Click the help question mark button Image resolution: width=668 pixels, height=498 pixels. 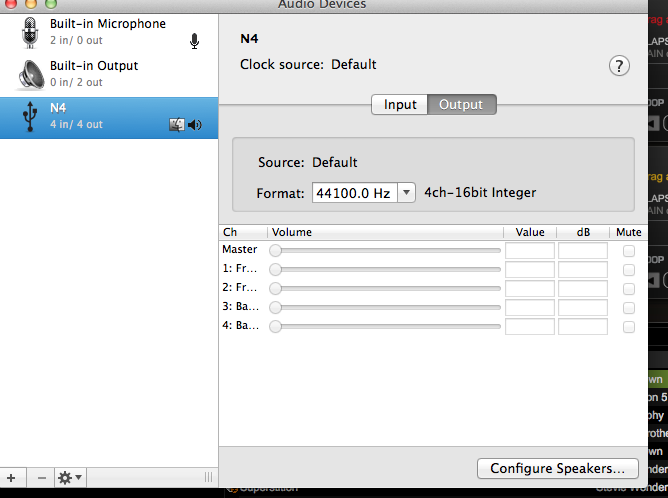[619, 66]
